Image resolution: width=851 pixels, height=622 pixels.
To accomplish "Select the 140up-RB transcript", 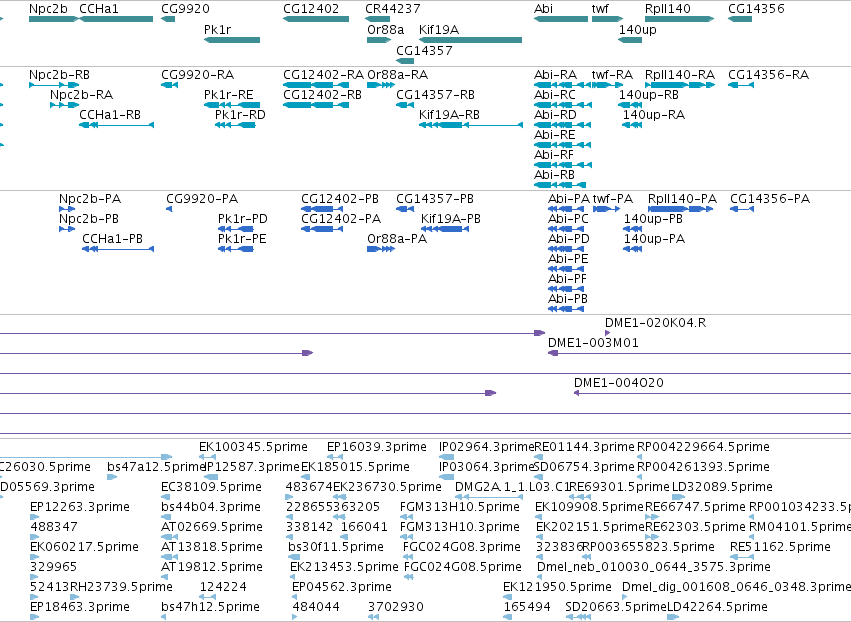I will coord(630,105).
